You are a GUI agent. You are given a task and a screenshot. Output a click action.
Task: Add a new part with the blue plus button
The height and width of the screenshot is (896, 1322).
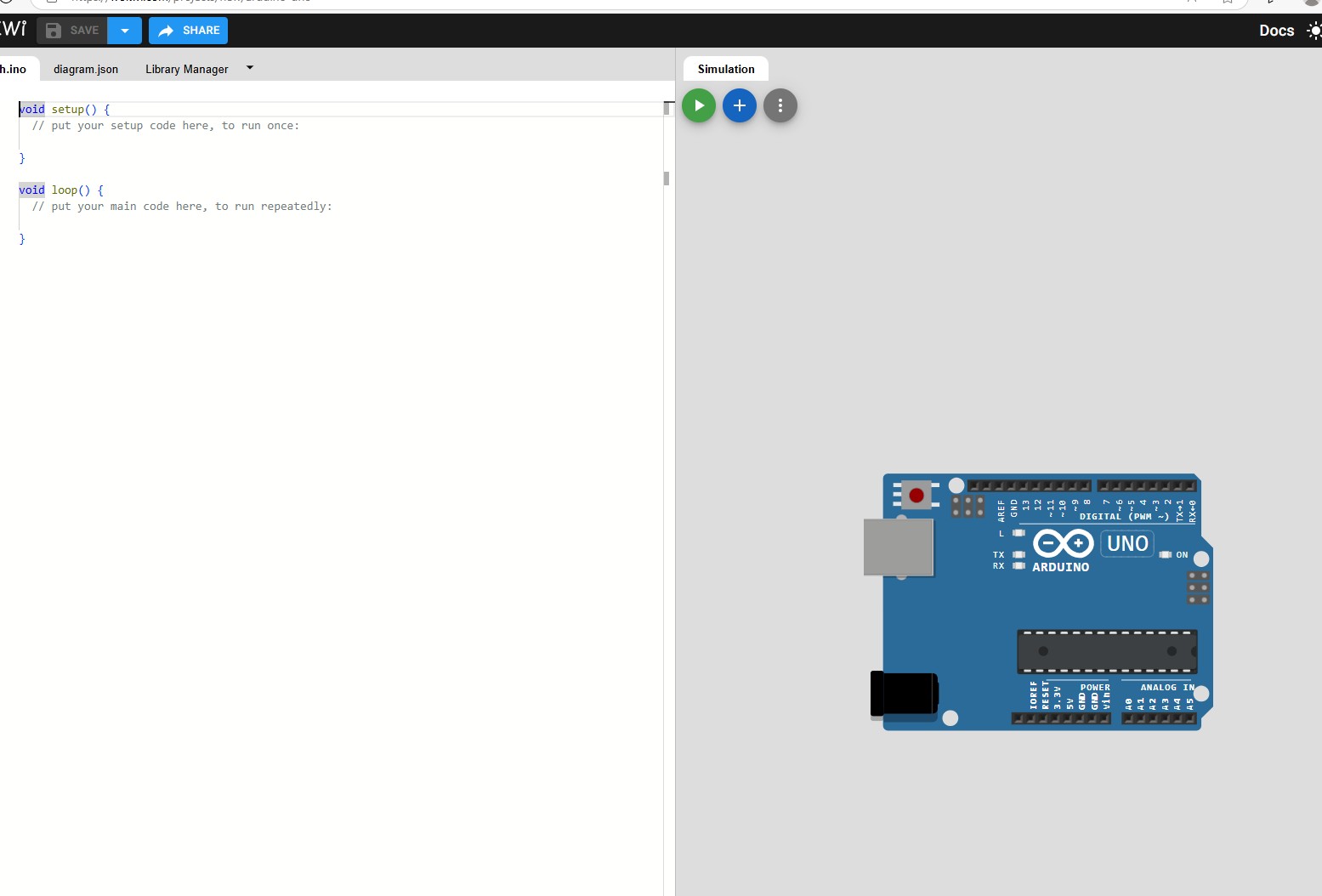[x=740, y=105]
